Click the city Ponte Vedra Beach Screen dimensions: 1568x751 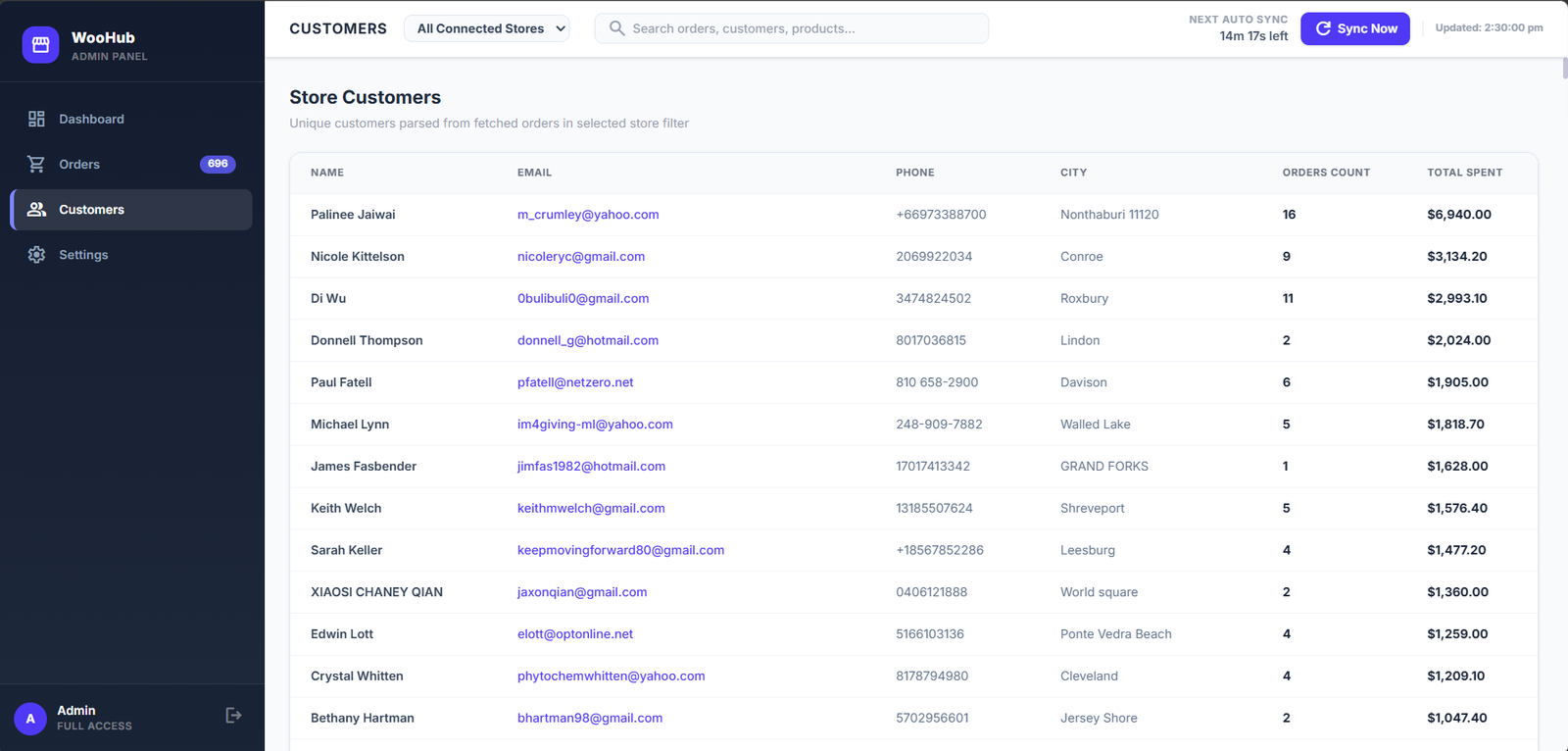[1116, 634]
